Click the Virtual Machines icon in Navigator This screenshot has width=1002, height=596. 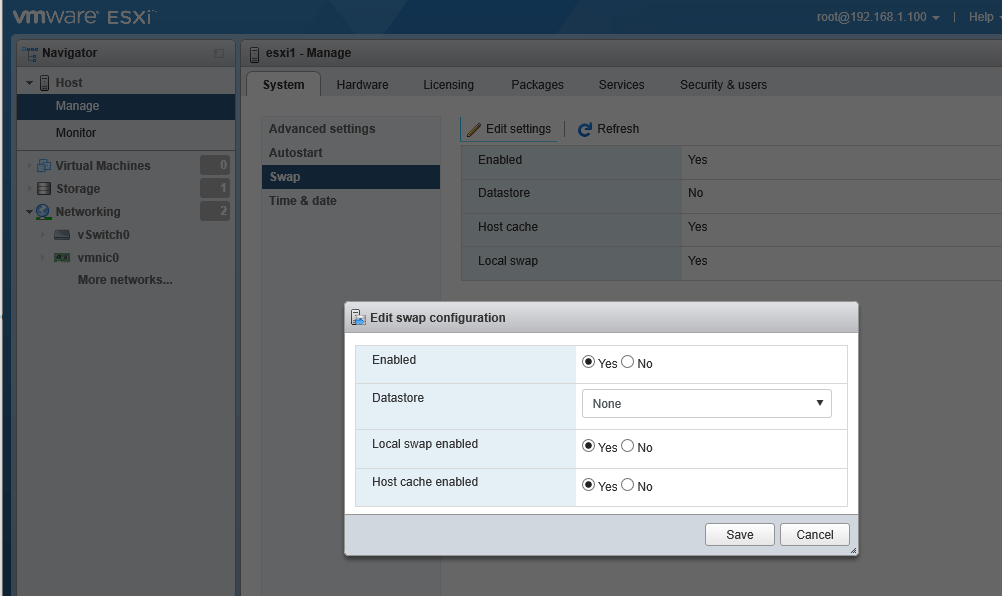click(x=44, y=166)
